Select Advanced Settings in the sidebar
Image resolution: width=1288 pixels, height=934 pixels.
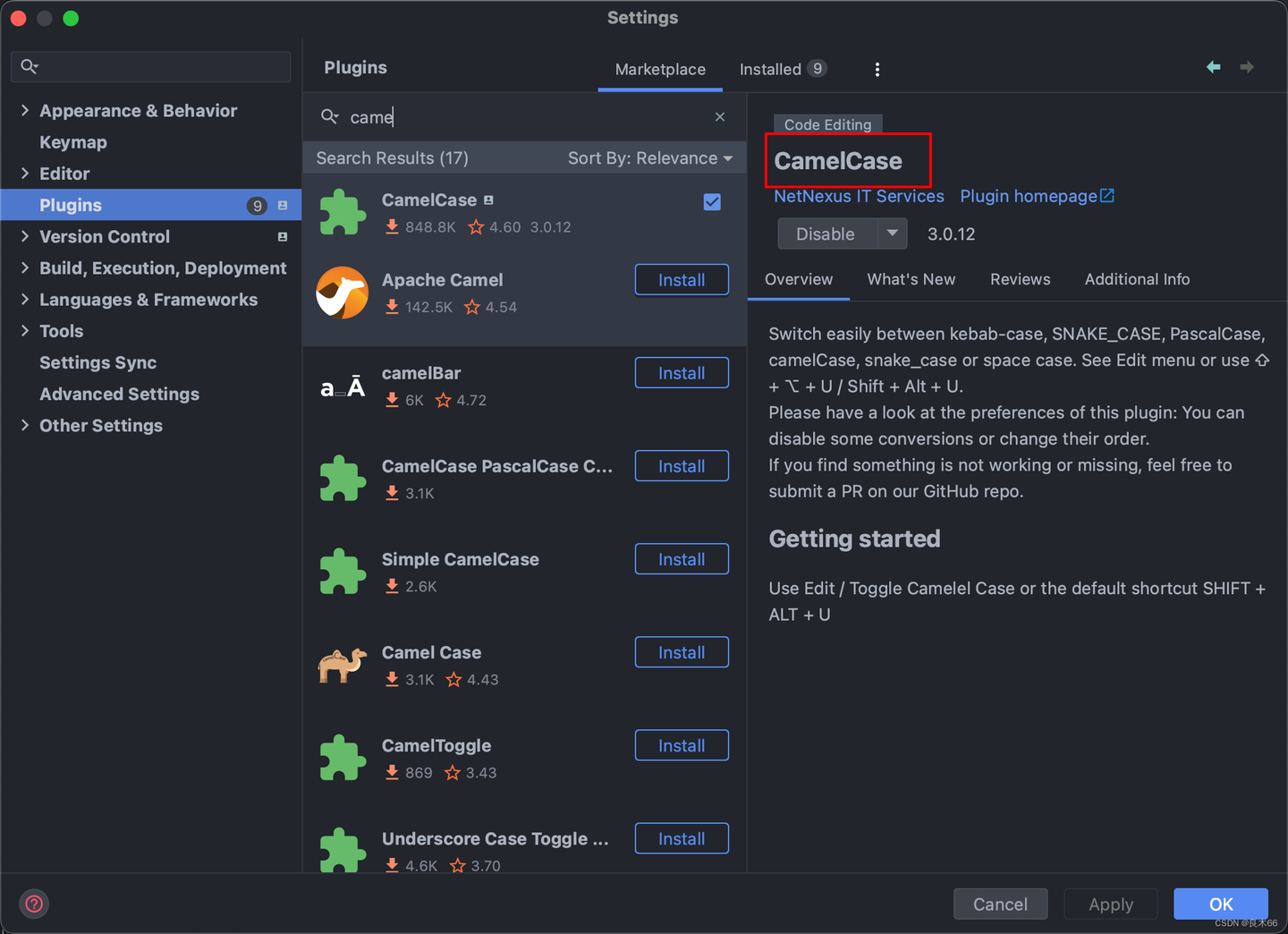119,394
